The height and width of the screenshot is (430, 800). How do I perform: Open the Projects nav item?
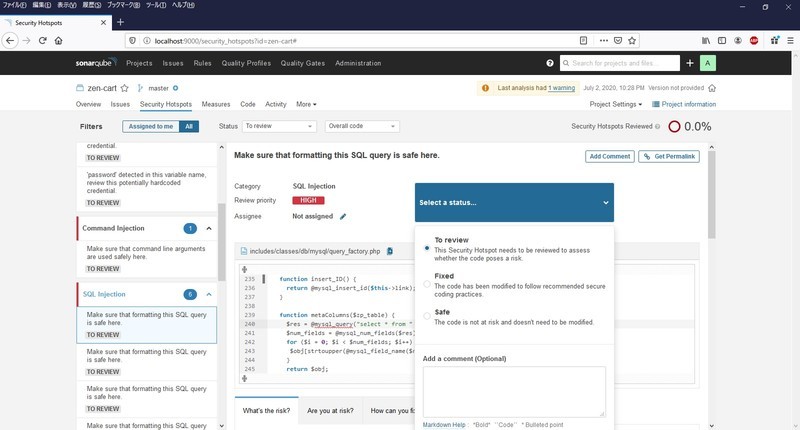coord(139,63)
